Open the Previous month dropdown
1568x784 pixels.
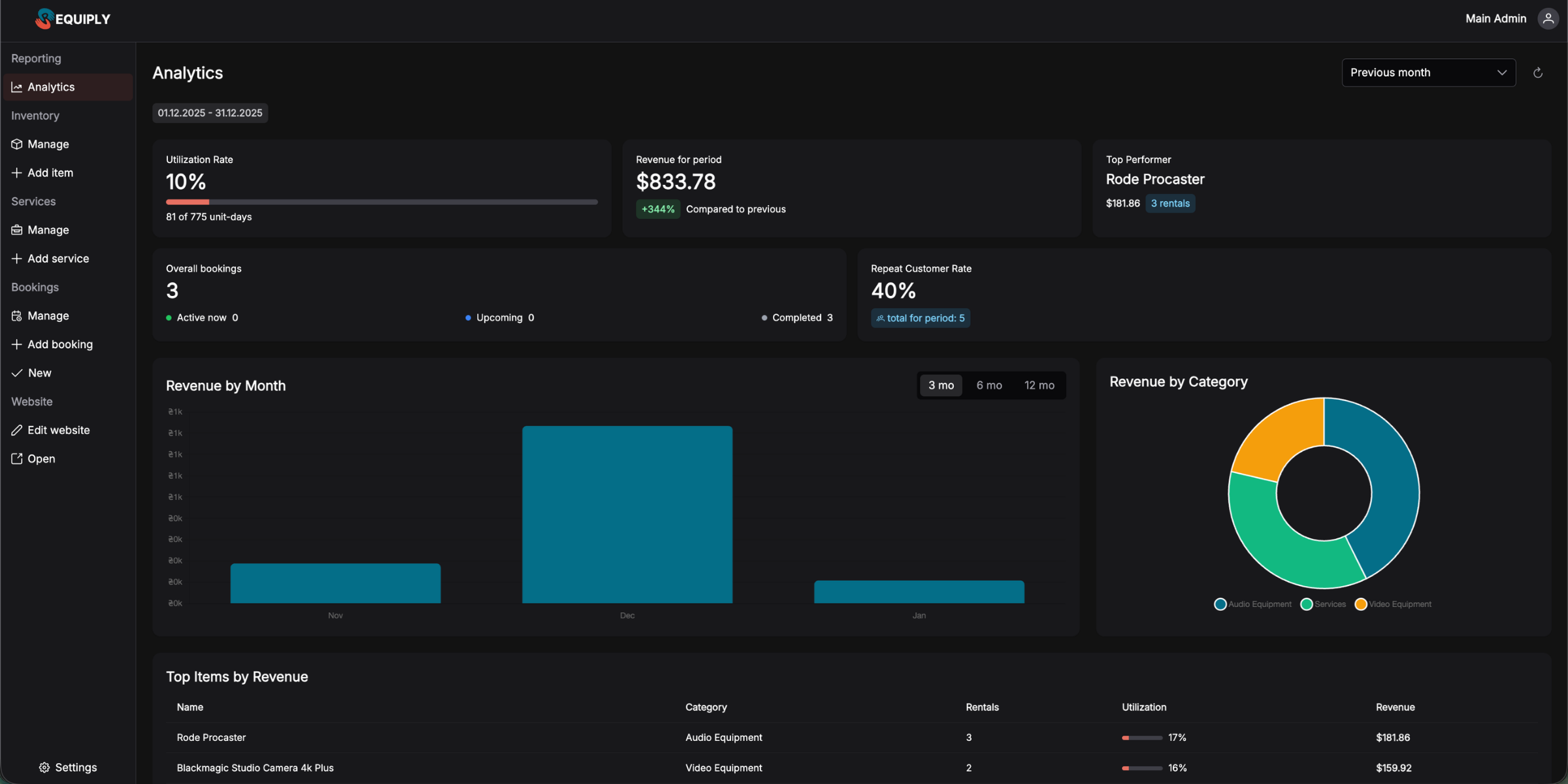point(1428,73)
